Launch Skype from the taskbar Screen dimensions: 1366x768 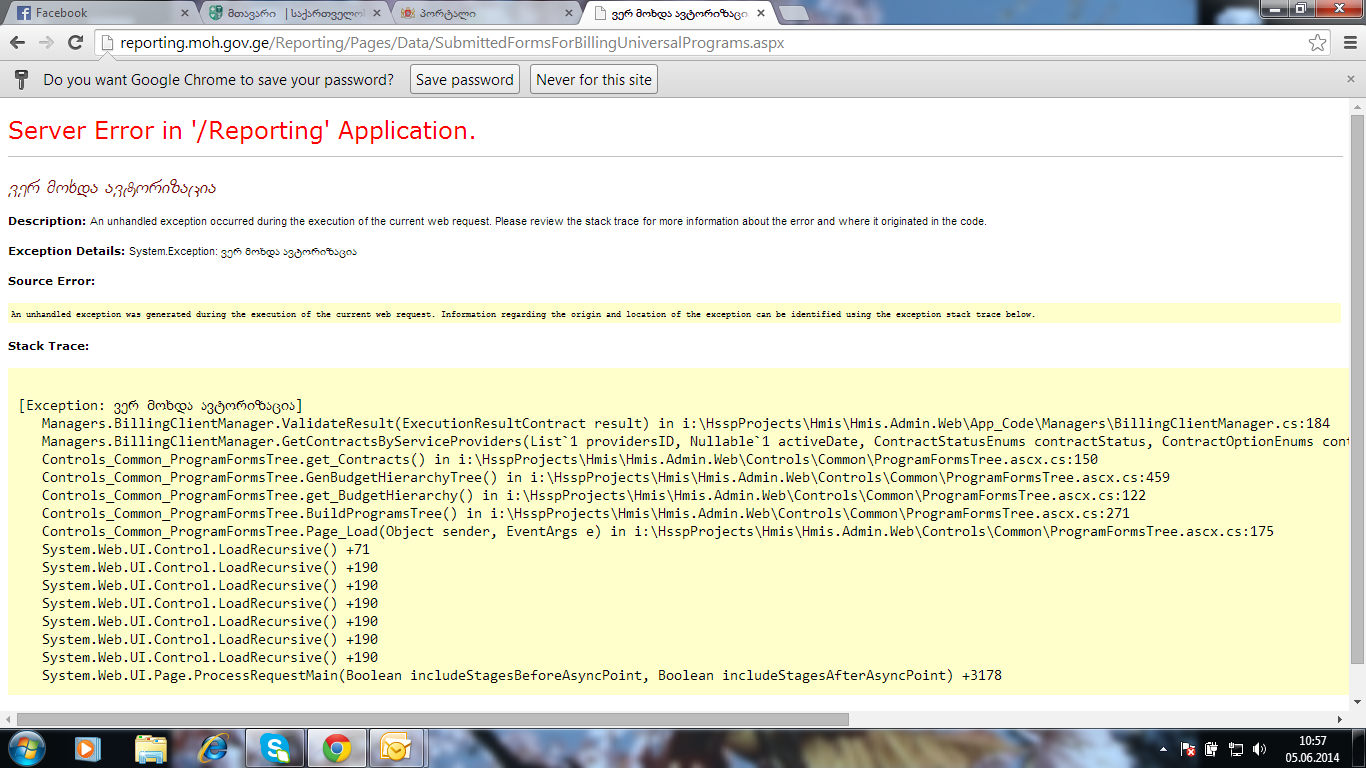click(275, 748)
